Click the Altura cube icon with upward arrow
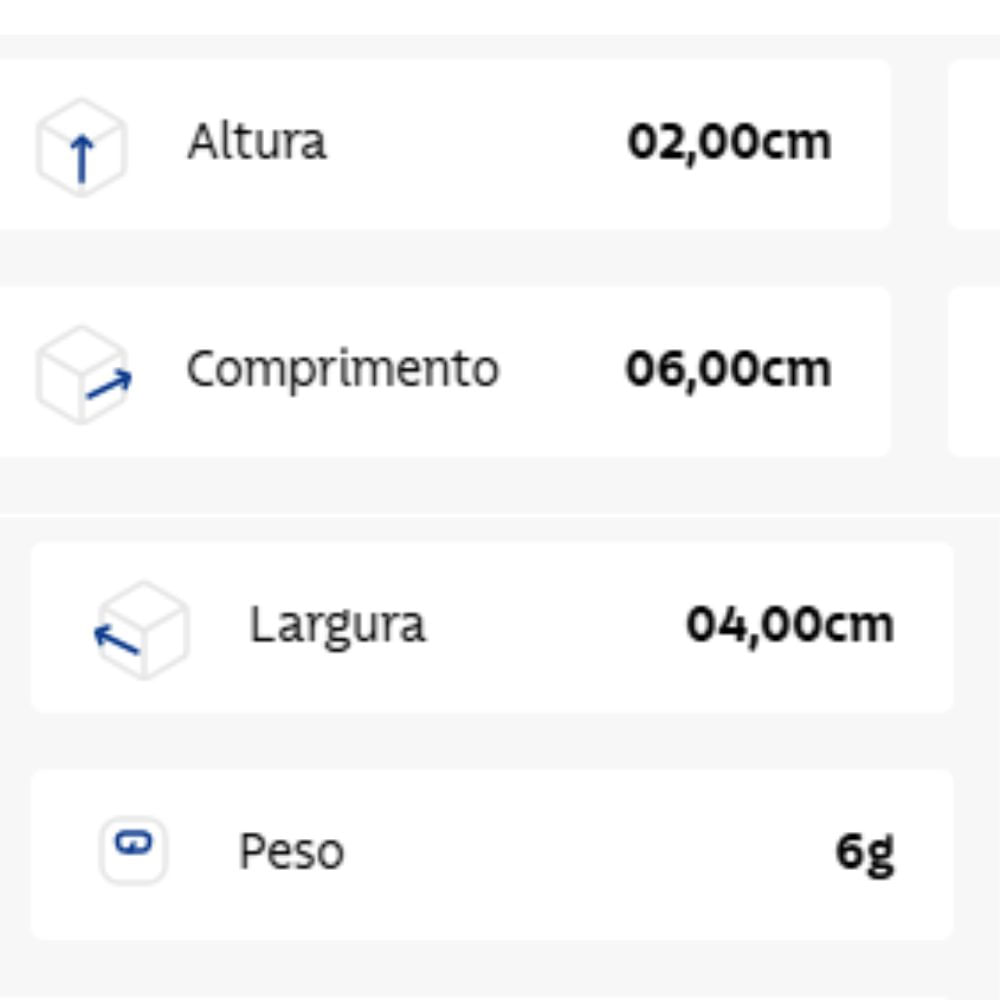This screenshot has height=1000, width=1000. (82, 147)
